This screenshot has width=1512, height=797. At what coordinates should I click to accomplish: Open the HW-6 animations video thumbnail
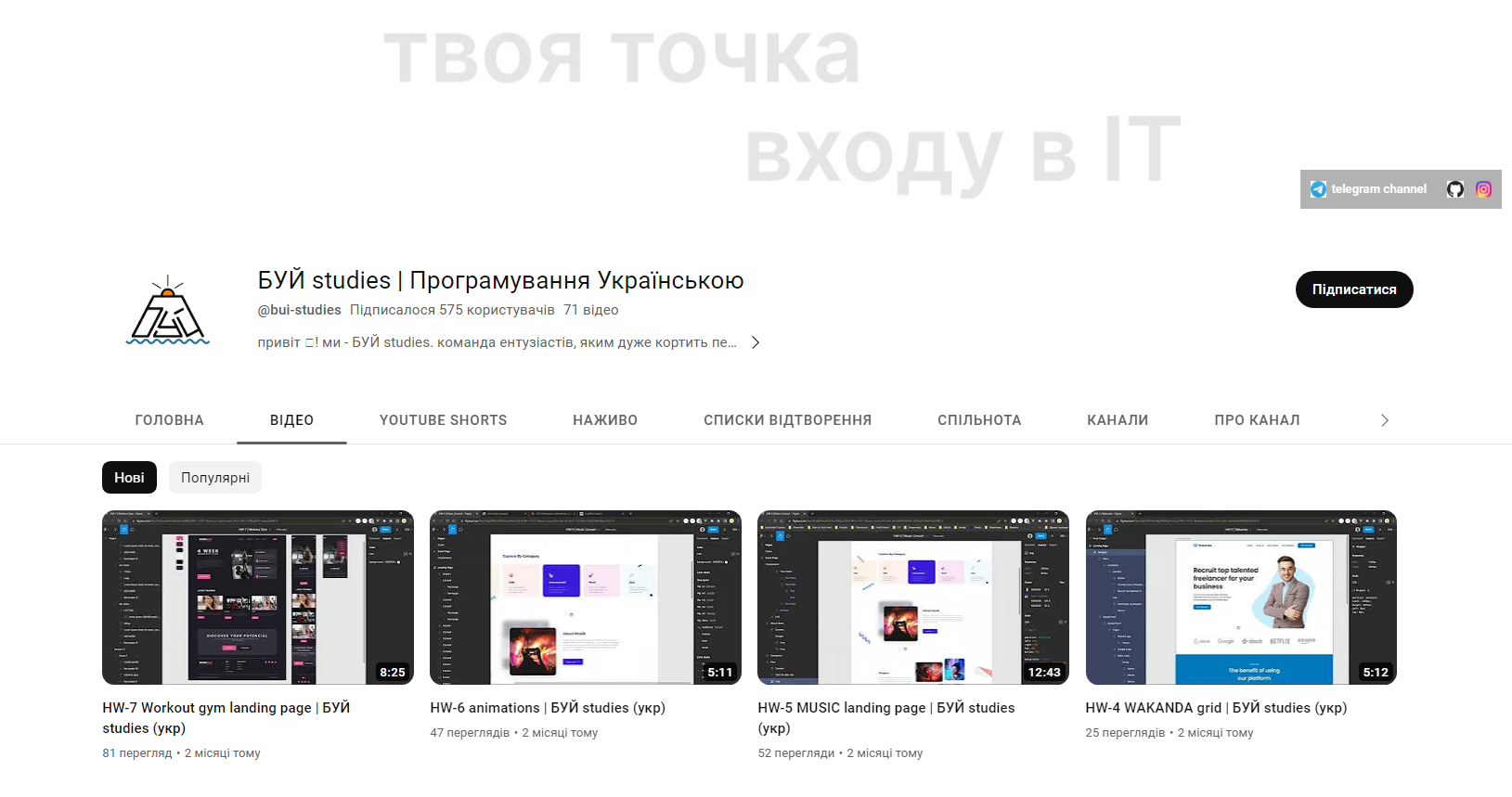pyautogui.click(x=586, y=598)
